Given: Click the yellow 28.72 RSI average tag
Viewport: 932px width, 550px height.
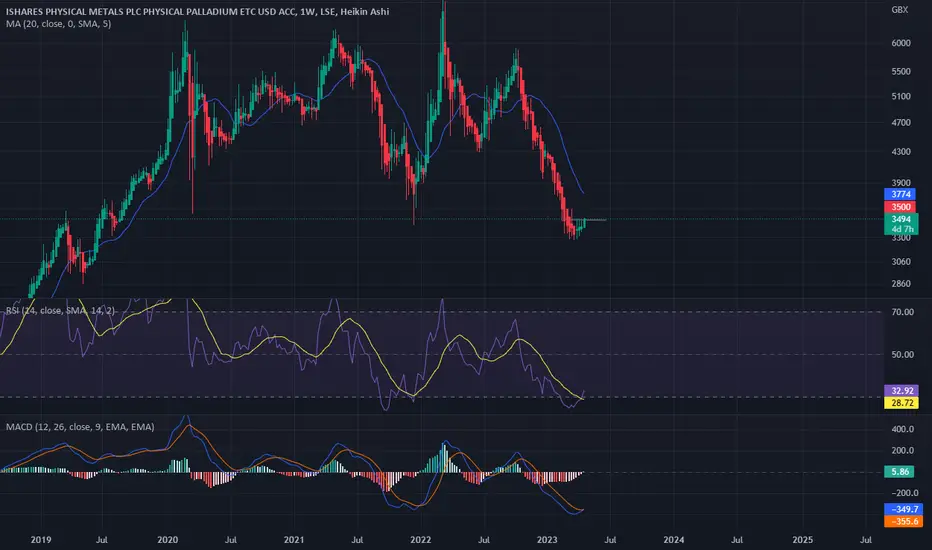Looking at the screenshot, I should click(902, 403).
